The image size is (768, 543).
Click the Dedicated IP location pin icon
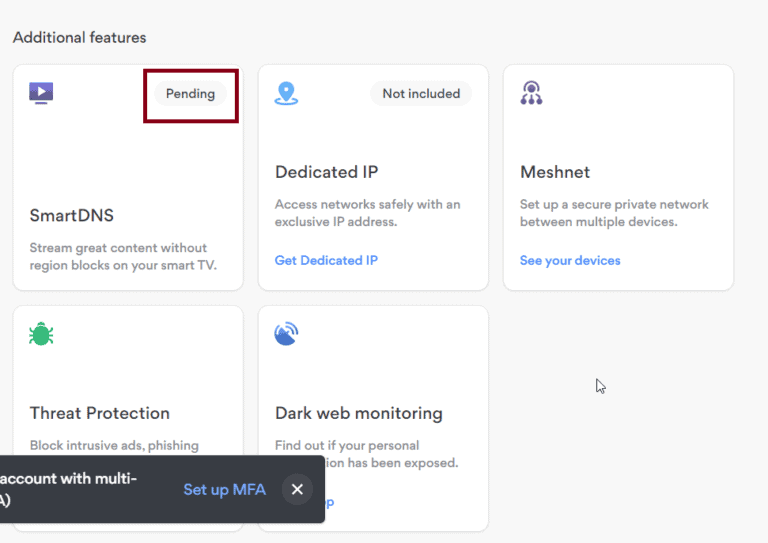pyautogui.click(x=287, y=94)
